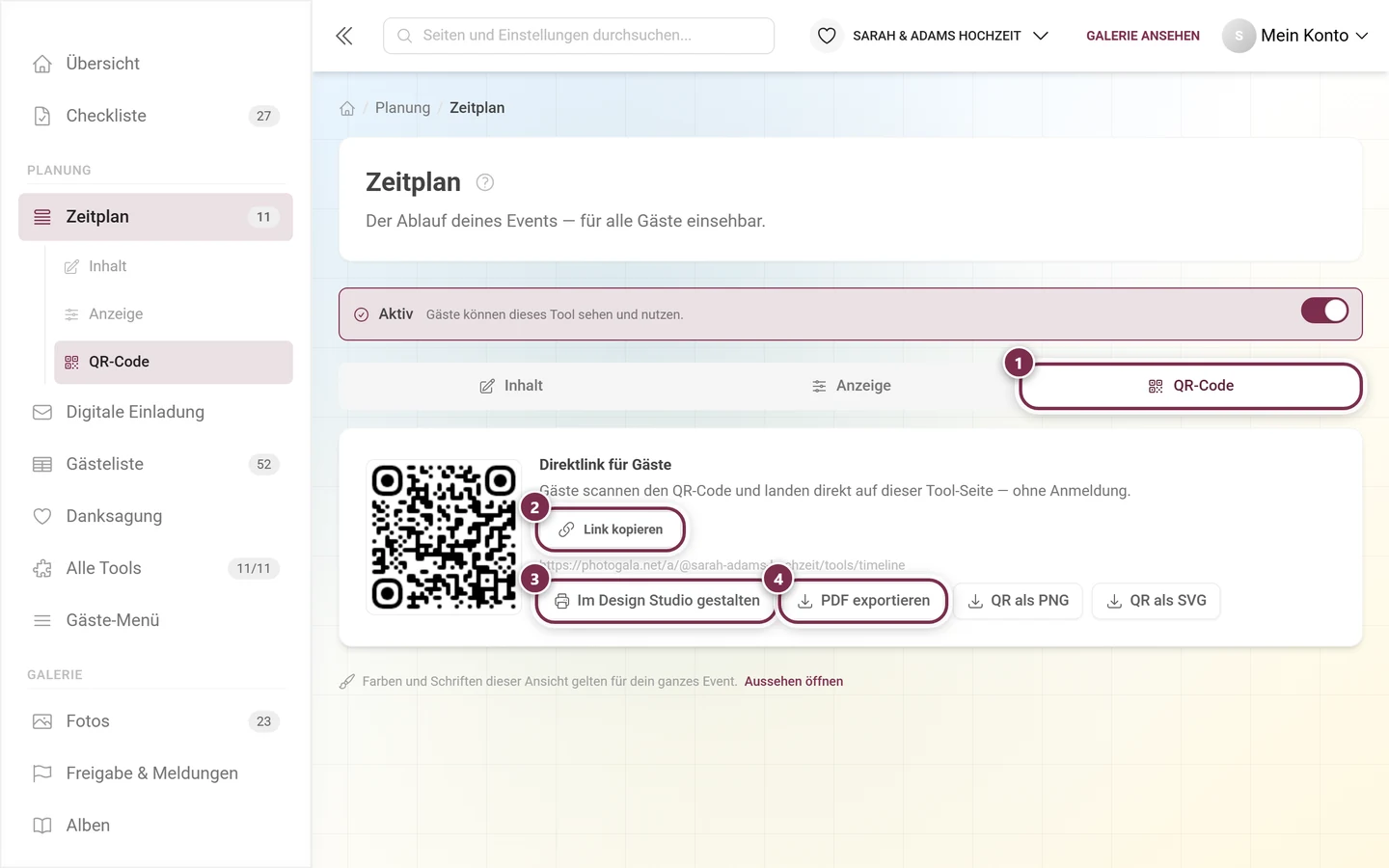Open Gästeliste in the sidebar
1389x868 pixels.
coord(155,464)
